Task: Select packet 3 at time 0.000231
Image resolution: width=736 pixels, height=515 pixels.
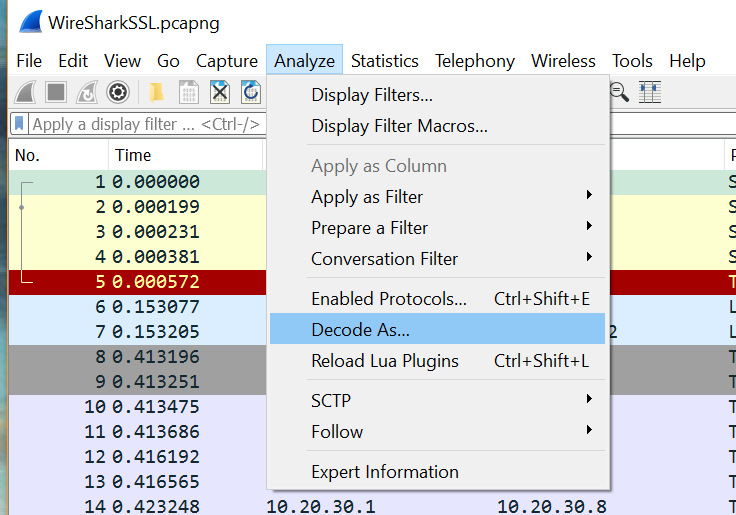Action: [x=138, y=231]
